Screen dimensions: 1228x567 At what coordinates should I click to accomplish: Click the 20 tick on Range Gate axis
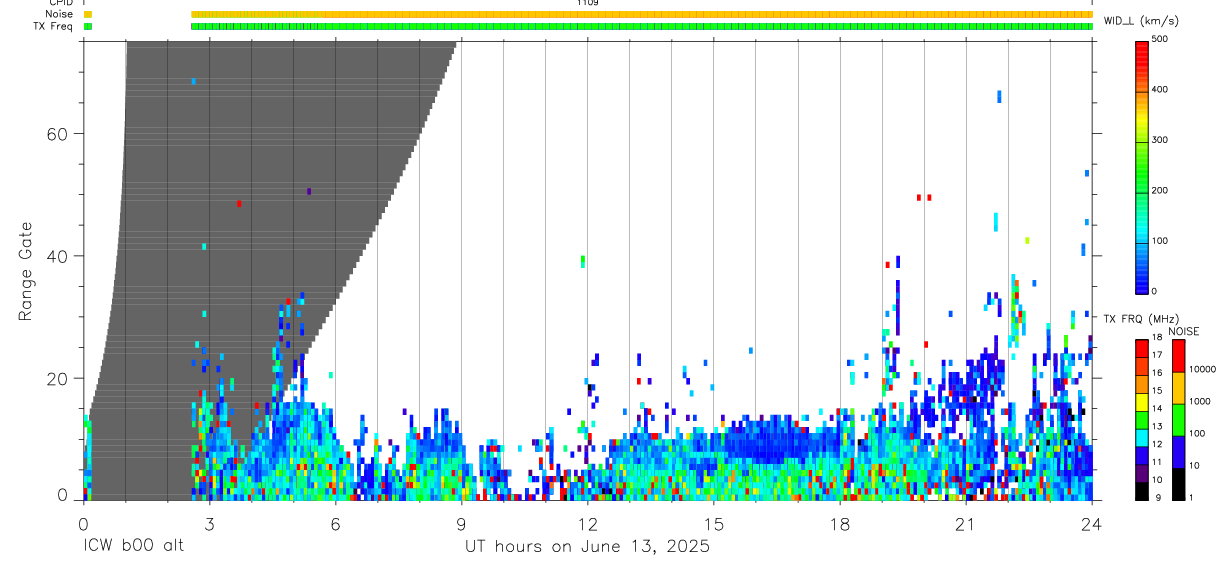[x=59, y=378]
